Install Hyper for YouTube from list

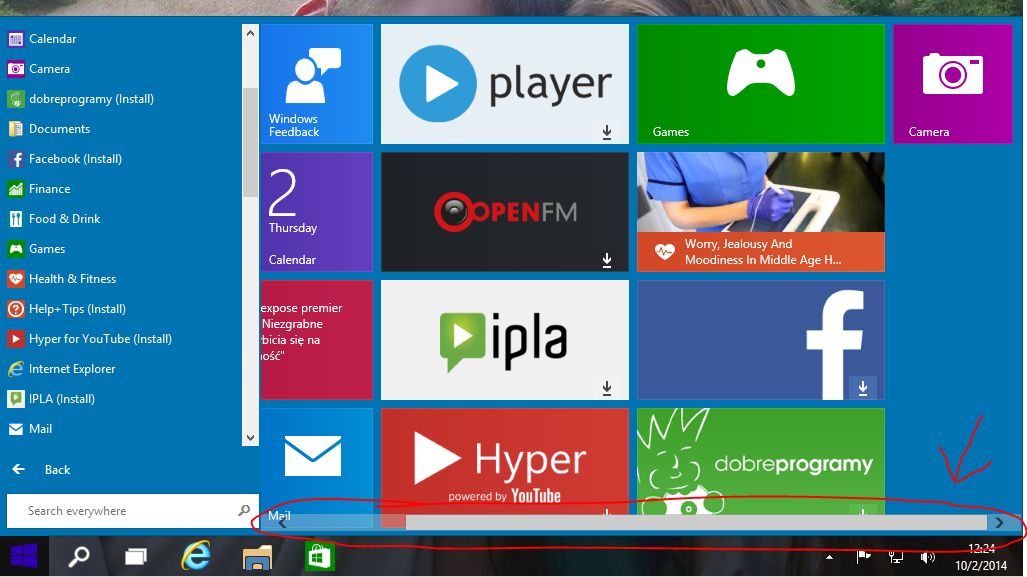[90, 339]
